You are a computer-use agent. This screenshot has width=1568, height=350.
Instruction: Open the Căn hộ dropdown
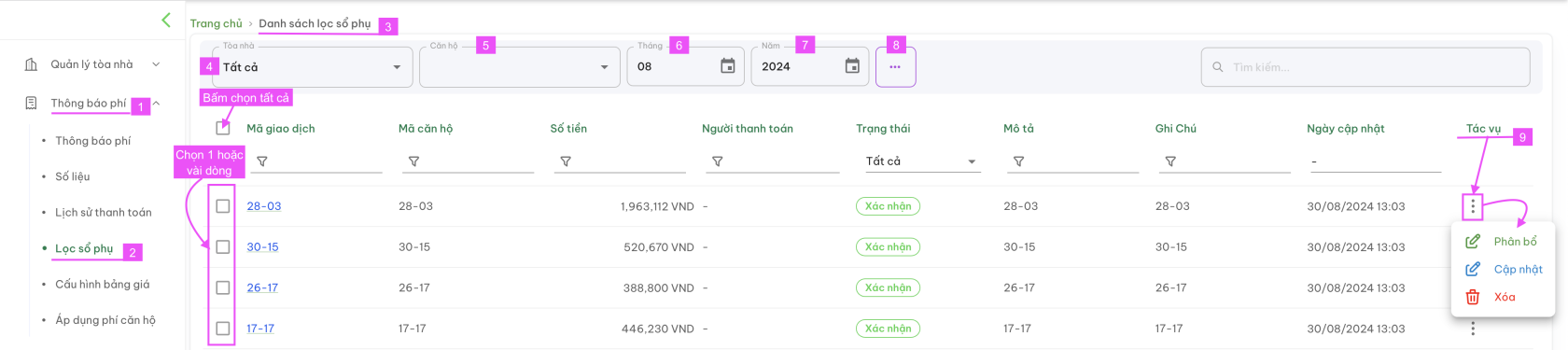(x=520, y=67)
